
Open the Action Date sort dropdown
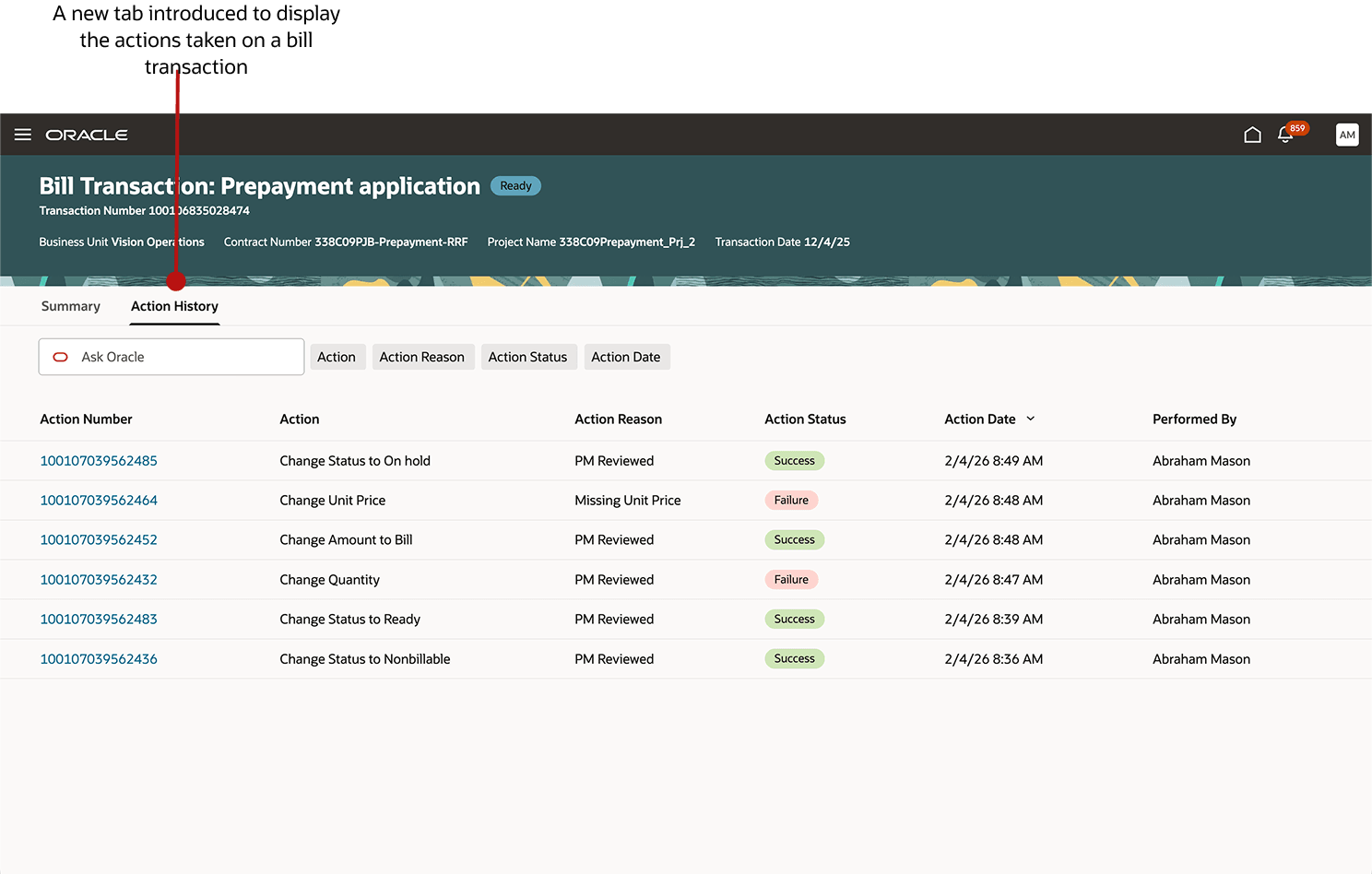click(1032, 419)
